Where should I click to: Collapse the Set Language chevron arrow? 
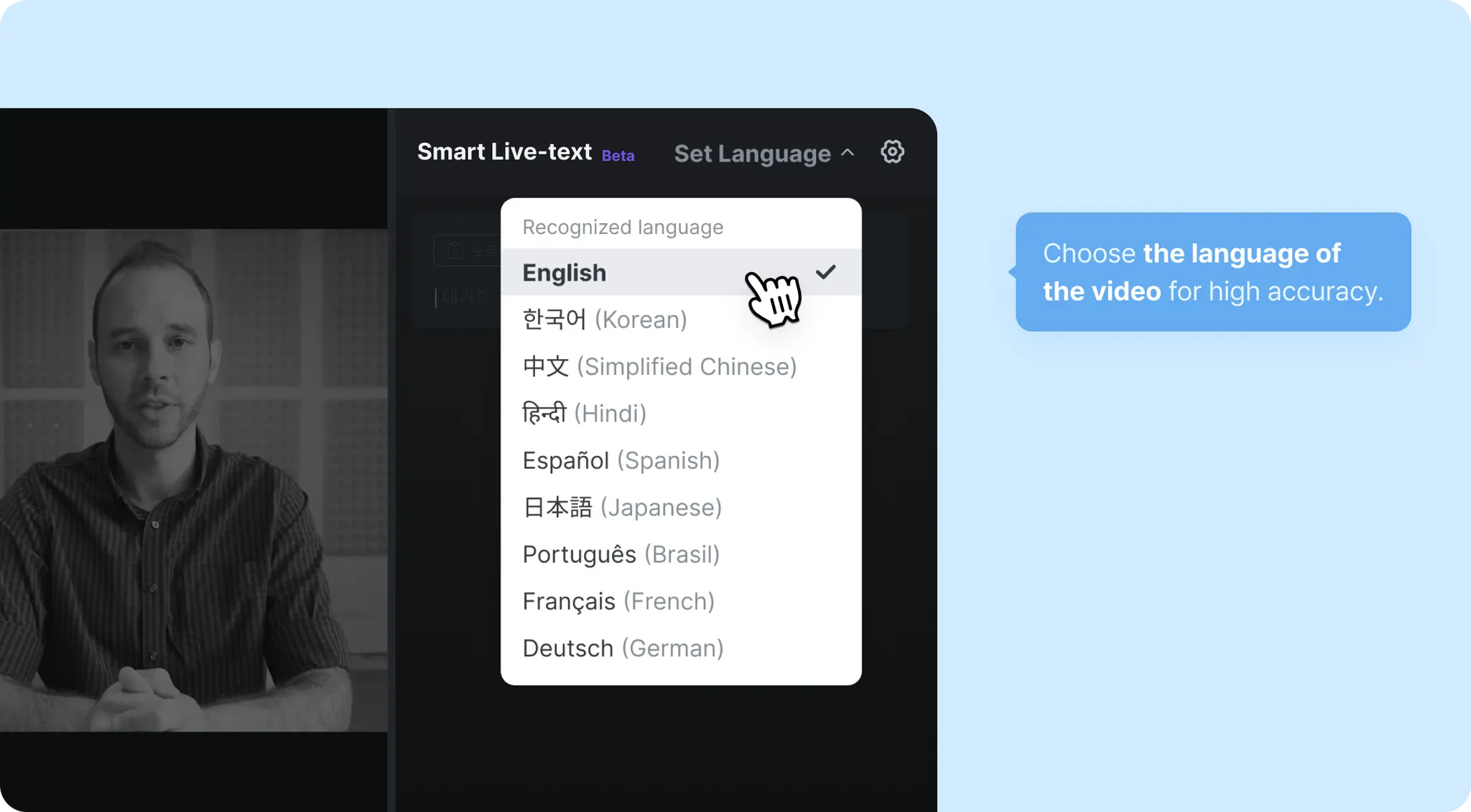(x=848, y=152)
